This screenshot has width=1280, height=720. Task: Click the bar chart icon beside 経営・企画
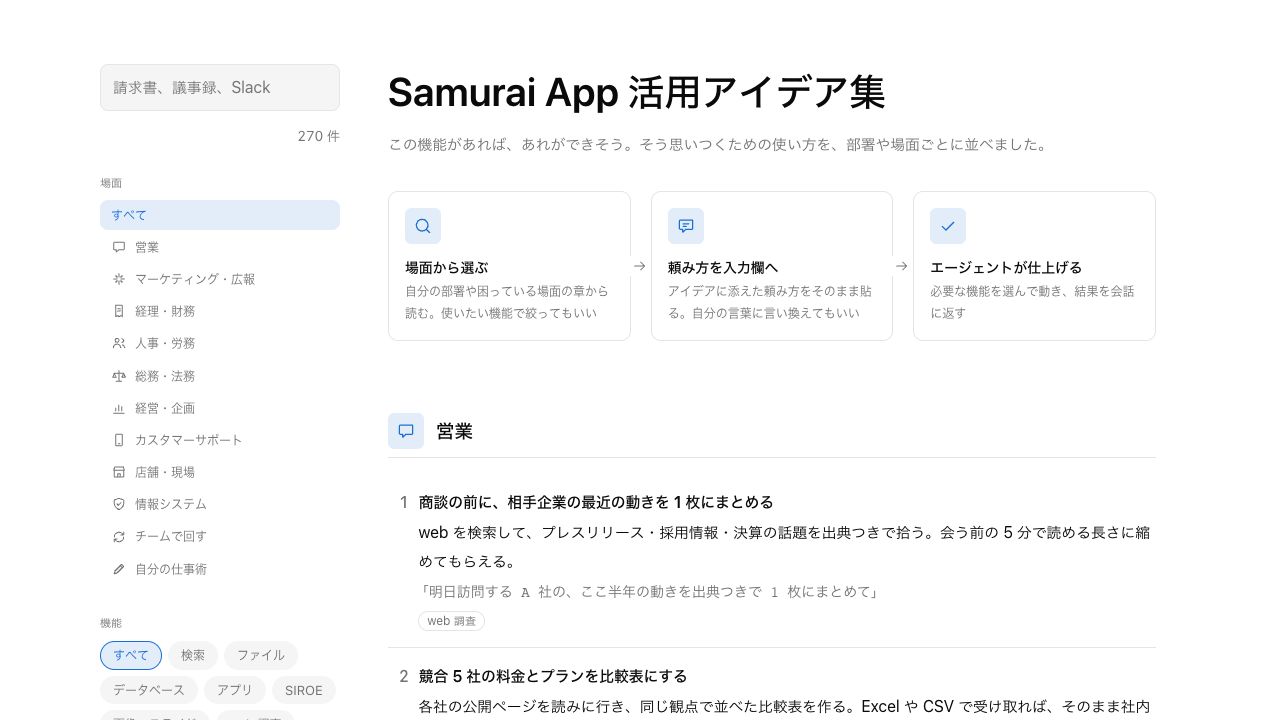coord(119,408)
